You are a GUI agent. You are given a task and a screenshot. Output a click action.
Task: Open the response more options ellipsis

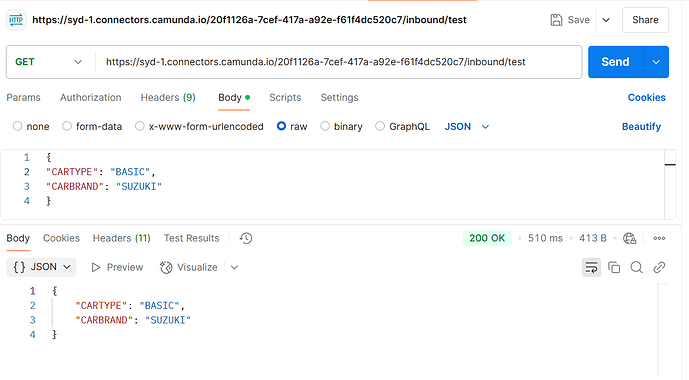[x=659, y=238]
